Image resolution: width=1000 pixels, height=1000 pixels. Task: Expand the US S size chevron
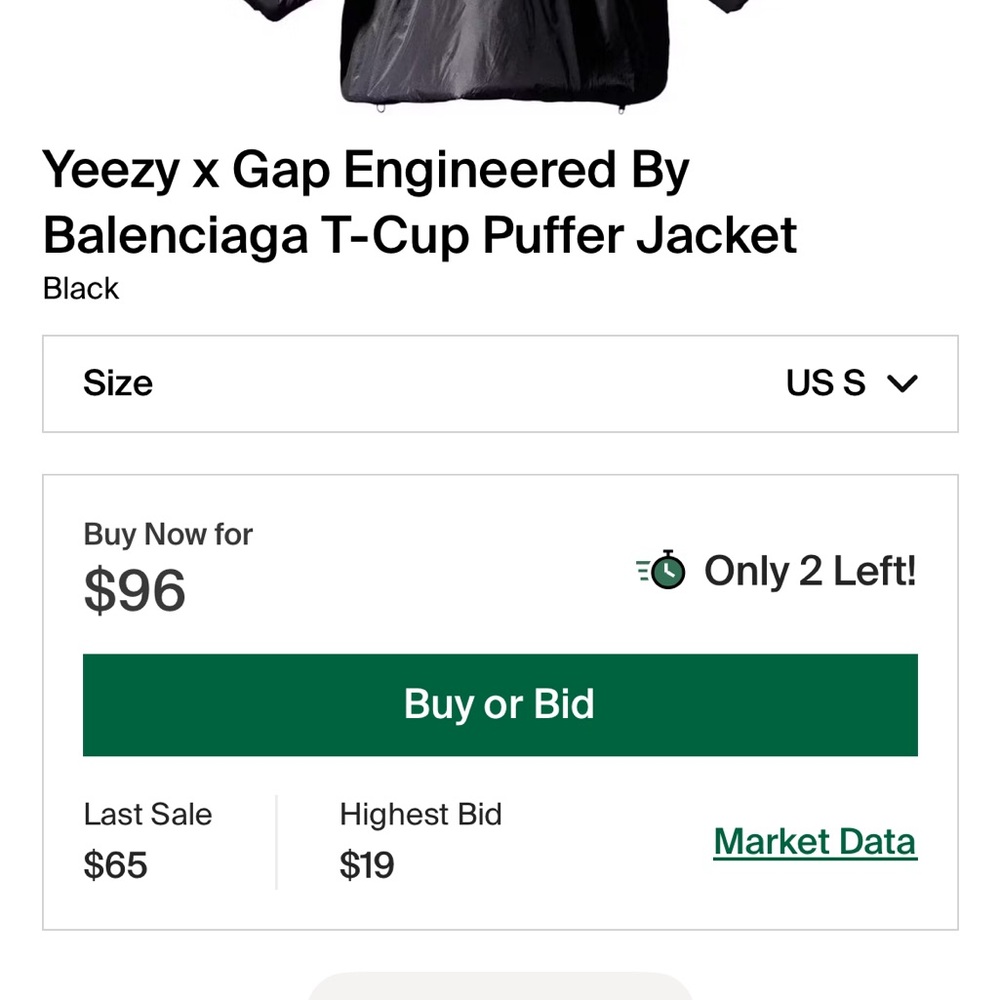point(901,383)
